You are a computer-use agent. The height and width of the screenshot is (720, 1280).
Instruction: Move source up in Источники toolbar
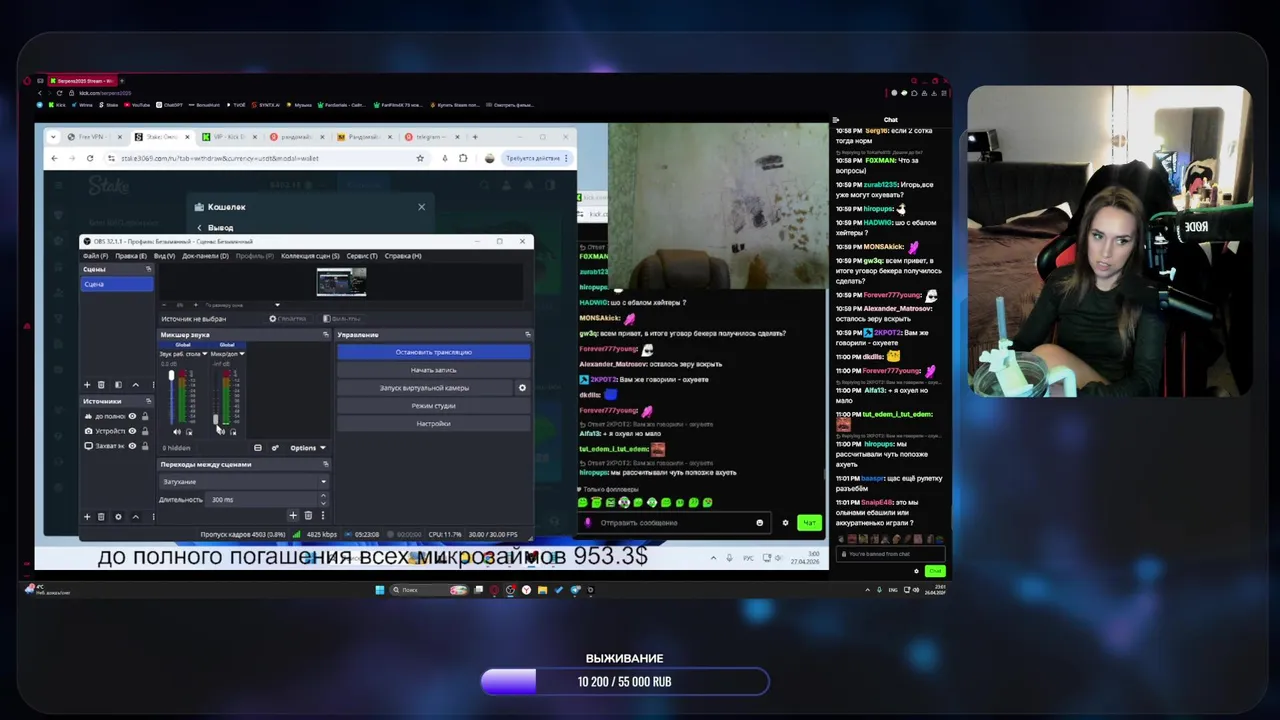click(x=136, y=517)
